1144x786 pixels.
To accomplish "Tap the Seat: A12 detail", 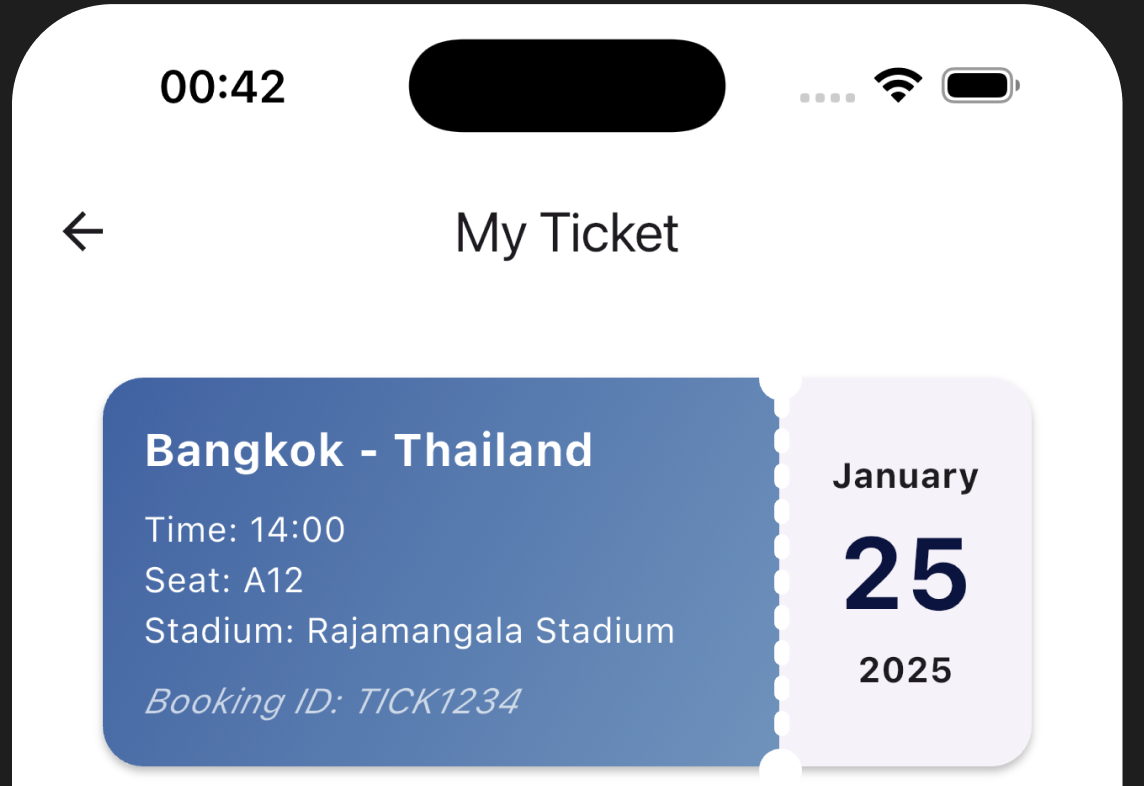I will point(224,580).
